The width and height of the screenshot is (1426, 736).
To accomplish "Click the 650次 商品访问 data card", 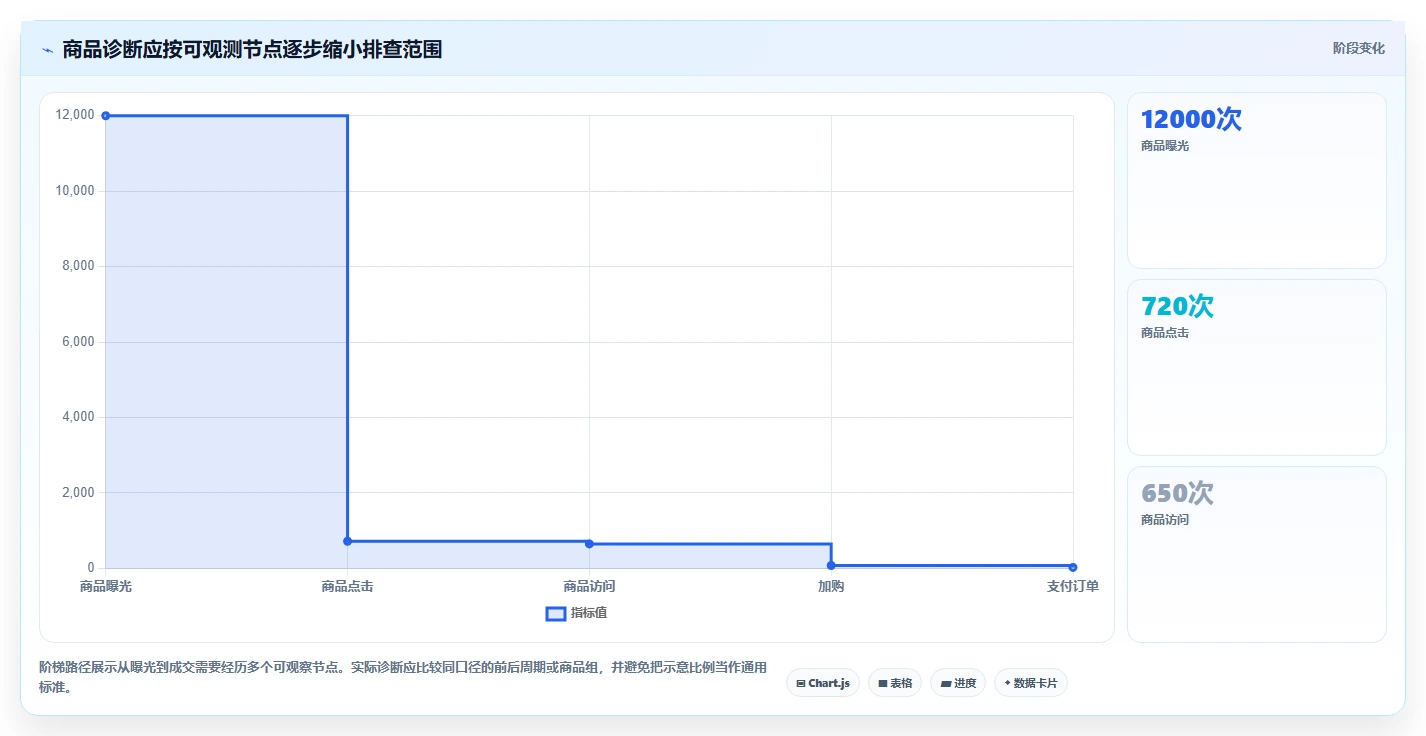I will [1257, 554].
